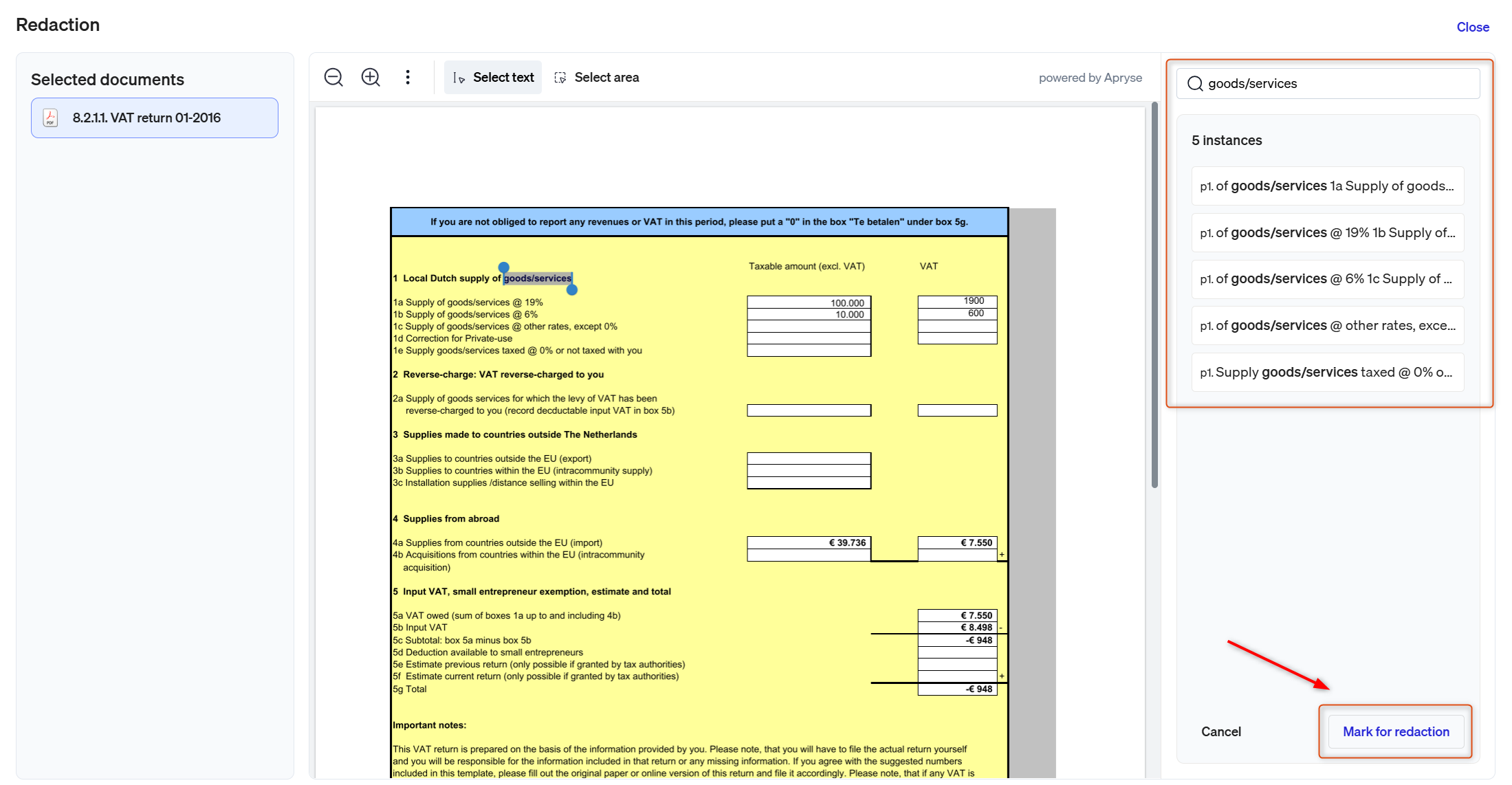Activate the Select text tool

pos(493,77)
